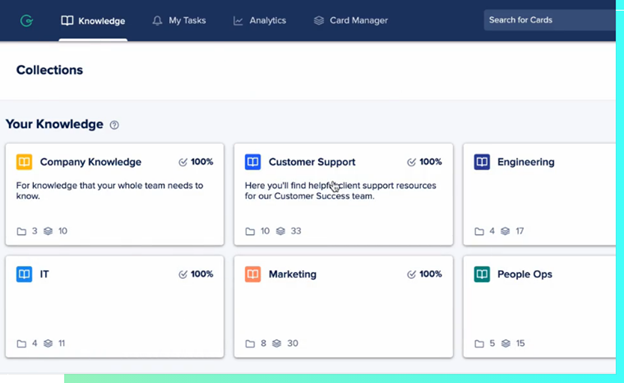
Task: Click People Ops folder icon
Action: click(x=479, y=344)
